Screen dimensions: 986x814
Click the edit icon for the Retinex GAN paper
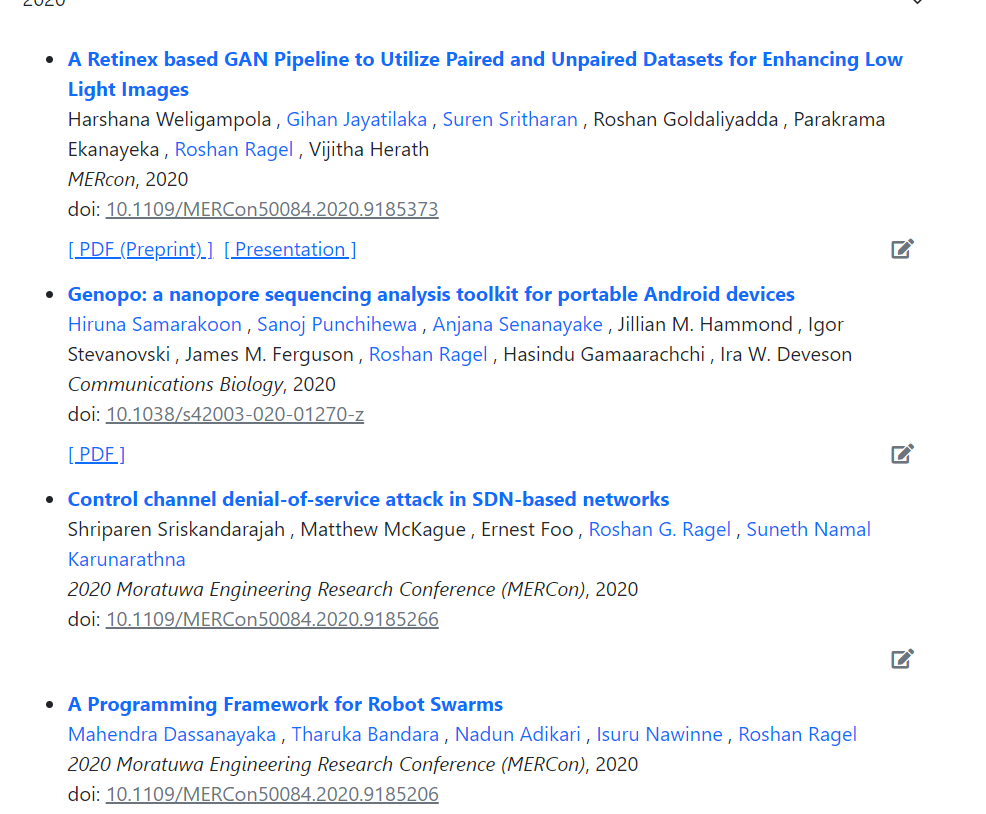pos(902,248)
